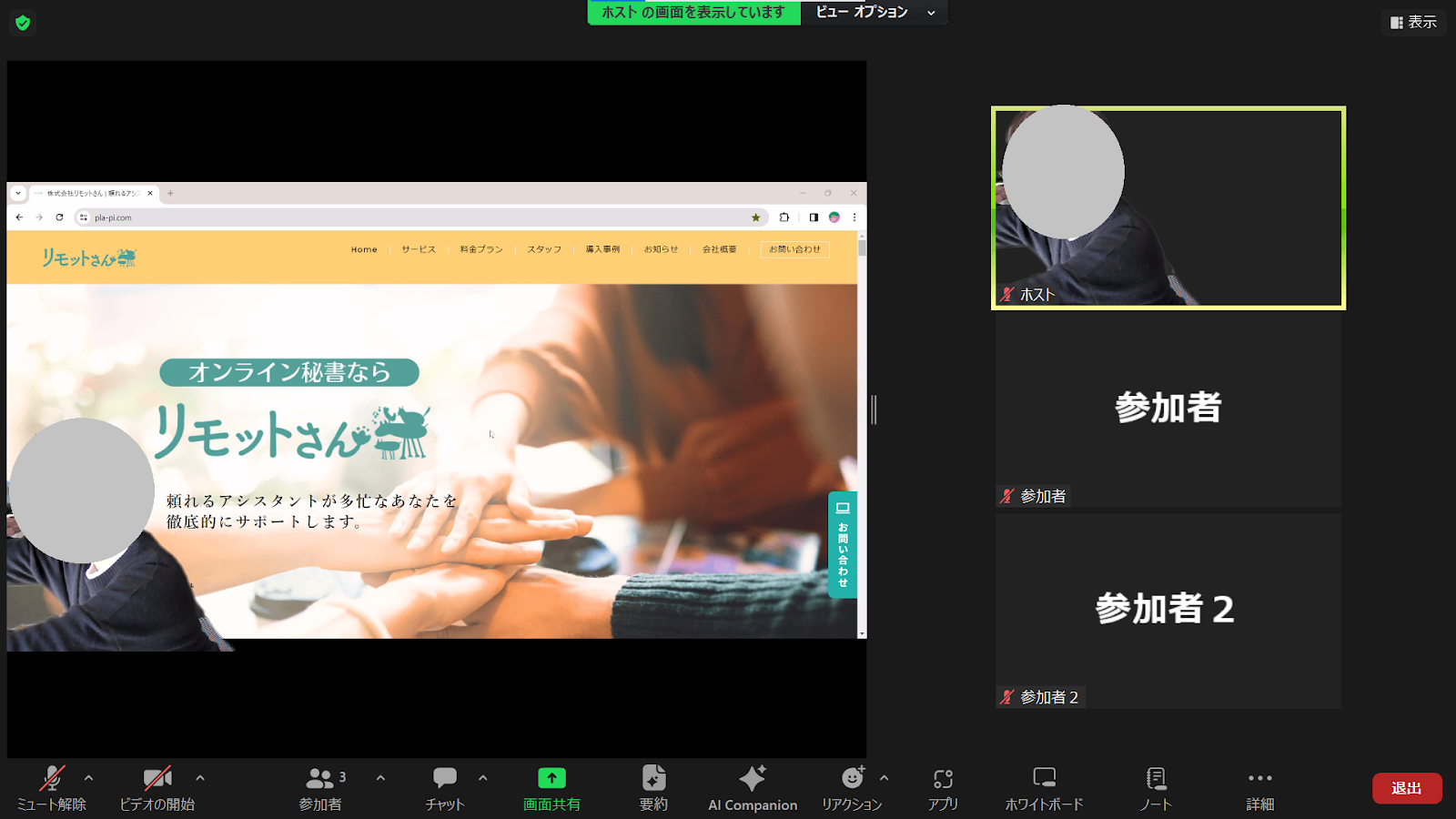Click the scrollbar down arrow on webpage
The width and height of the screenshot is (1456, 819).
[x=862, y=633]
